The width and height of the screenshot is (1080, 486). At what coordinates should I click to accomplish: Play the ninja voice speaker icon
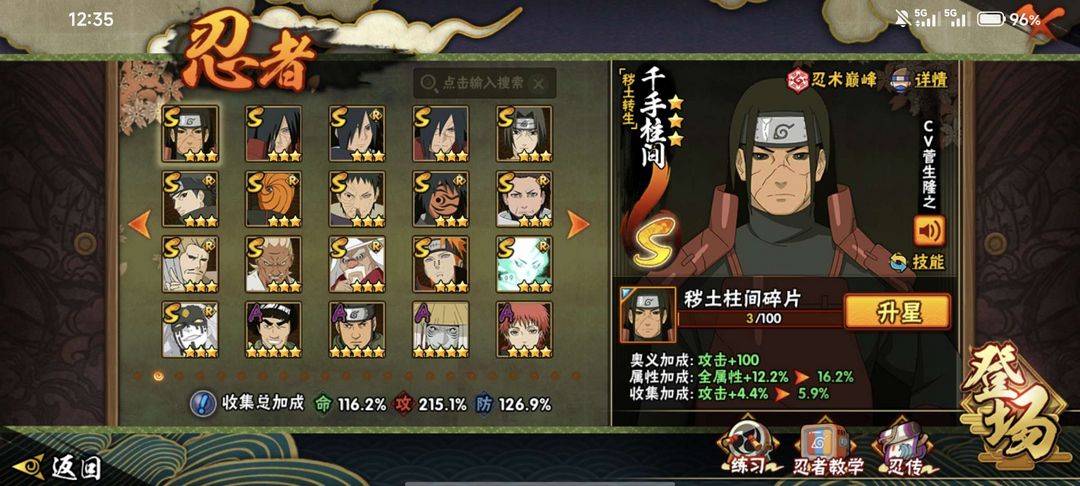pyautogui.click(x=929, y=231)
